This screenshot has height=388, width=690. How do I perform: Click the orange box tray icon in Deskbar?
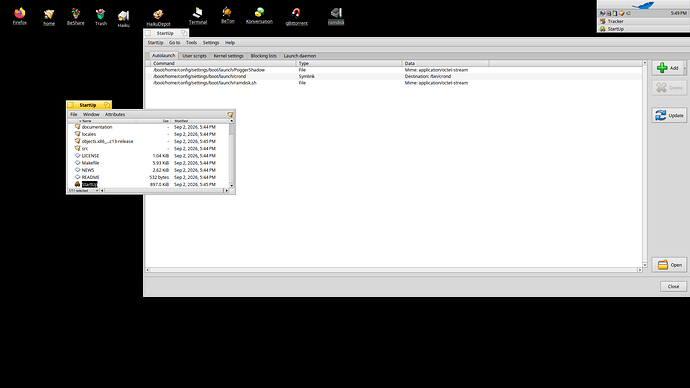pyautogui.click(x=621, y=13)
